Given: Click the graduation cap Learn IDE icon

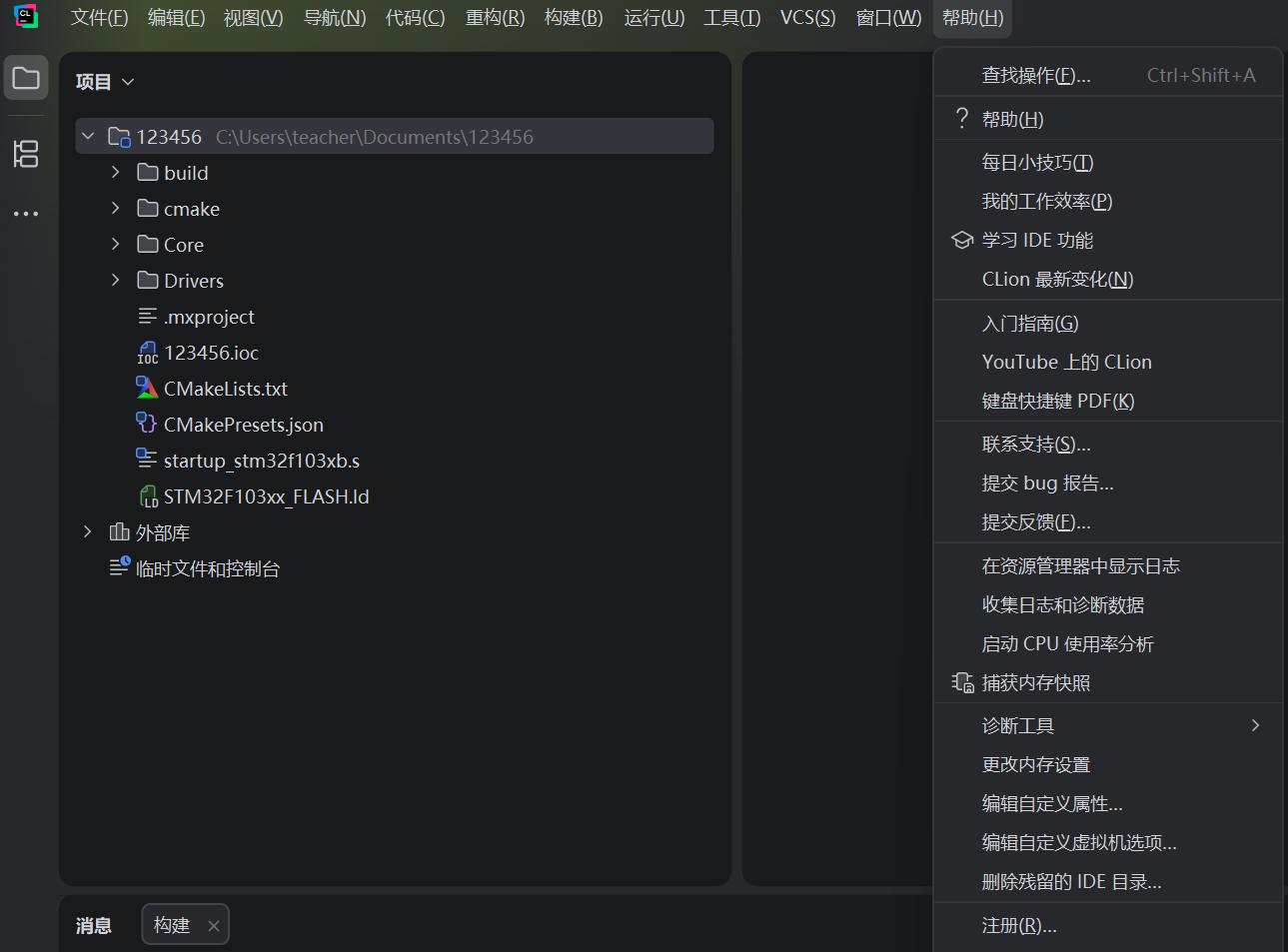Looking at the screenshot, I should point(962,240).
